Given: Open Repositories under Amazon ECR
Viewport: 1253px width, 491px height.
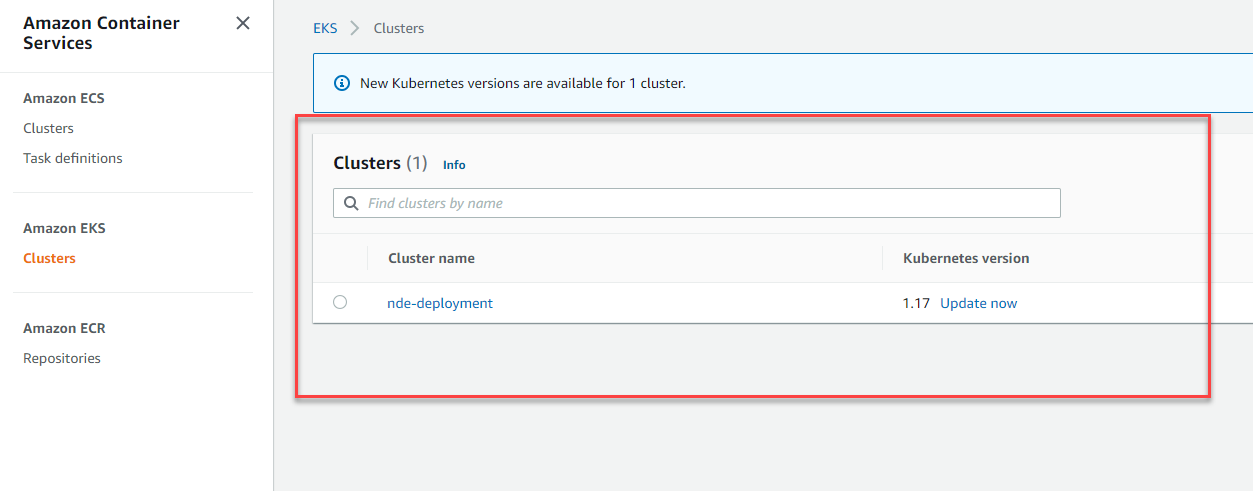Looking at the screenshot, I should pyautogui.click(x=62, y=358).
